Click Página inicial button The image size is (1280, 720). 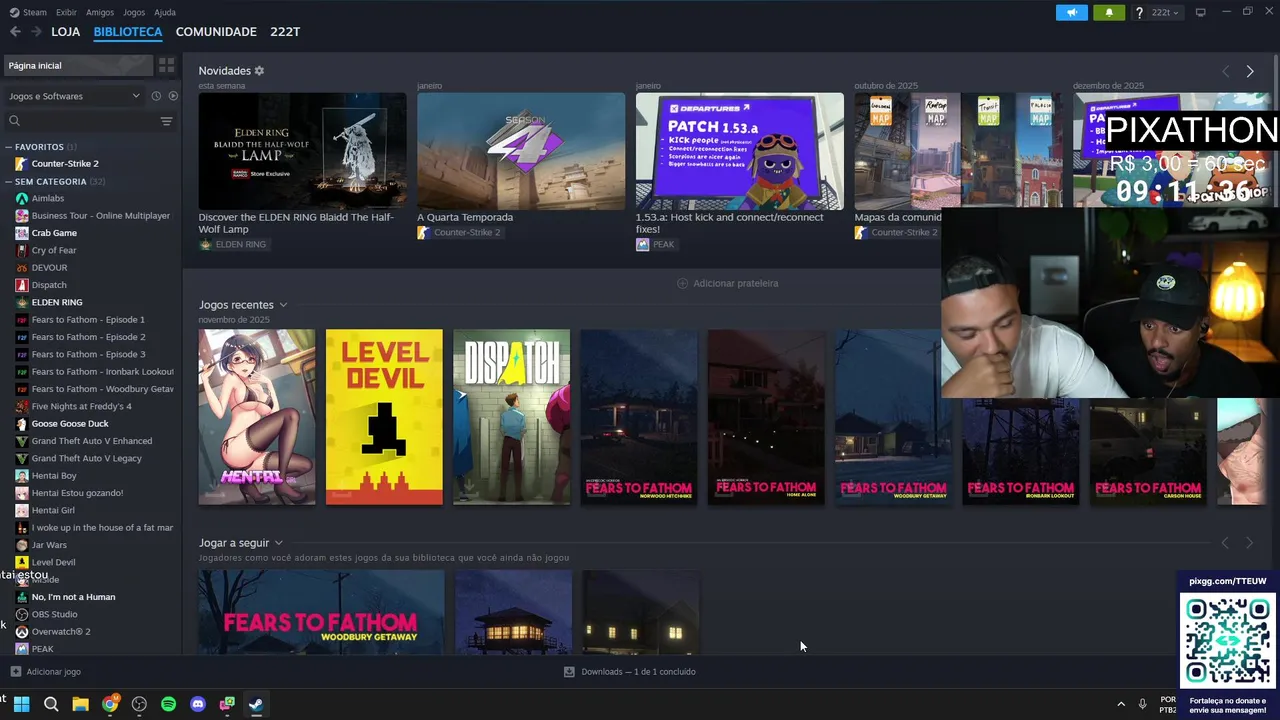78,65
